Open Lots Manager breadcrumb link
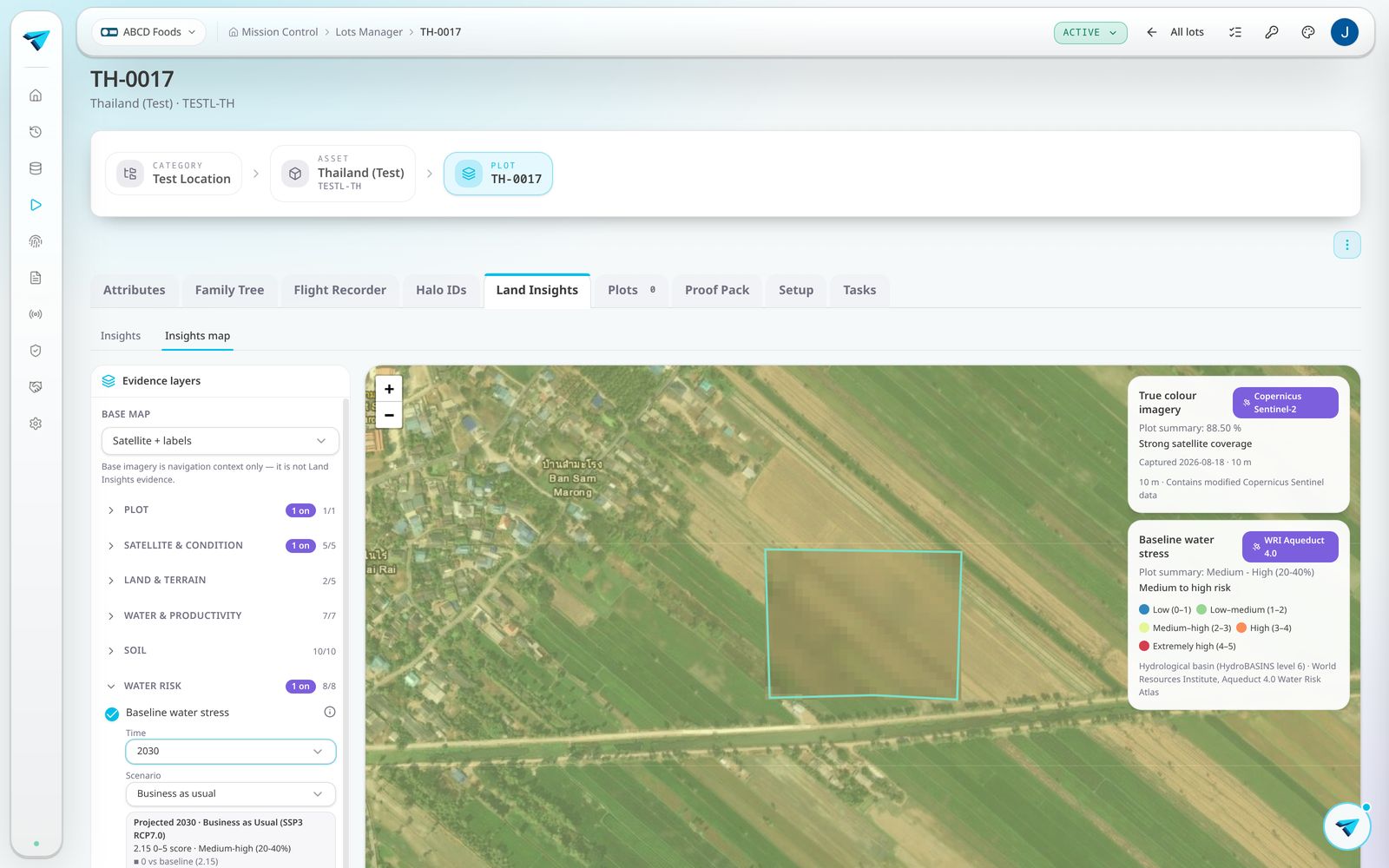 (369, 32)
